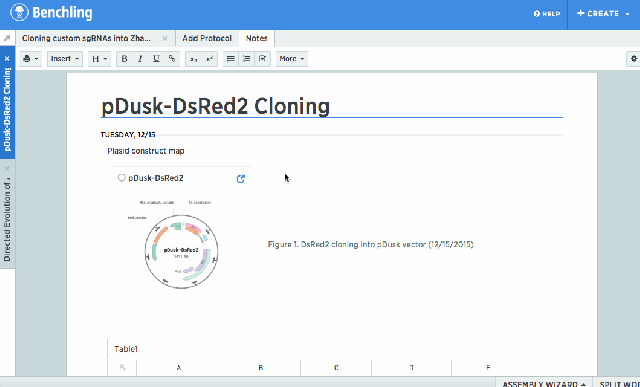Image resolution: width=640 pixels, height=387 pixels.
Task: Apply subscript formatting
Action: 194,59
